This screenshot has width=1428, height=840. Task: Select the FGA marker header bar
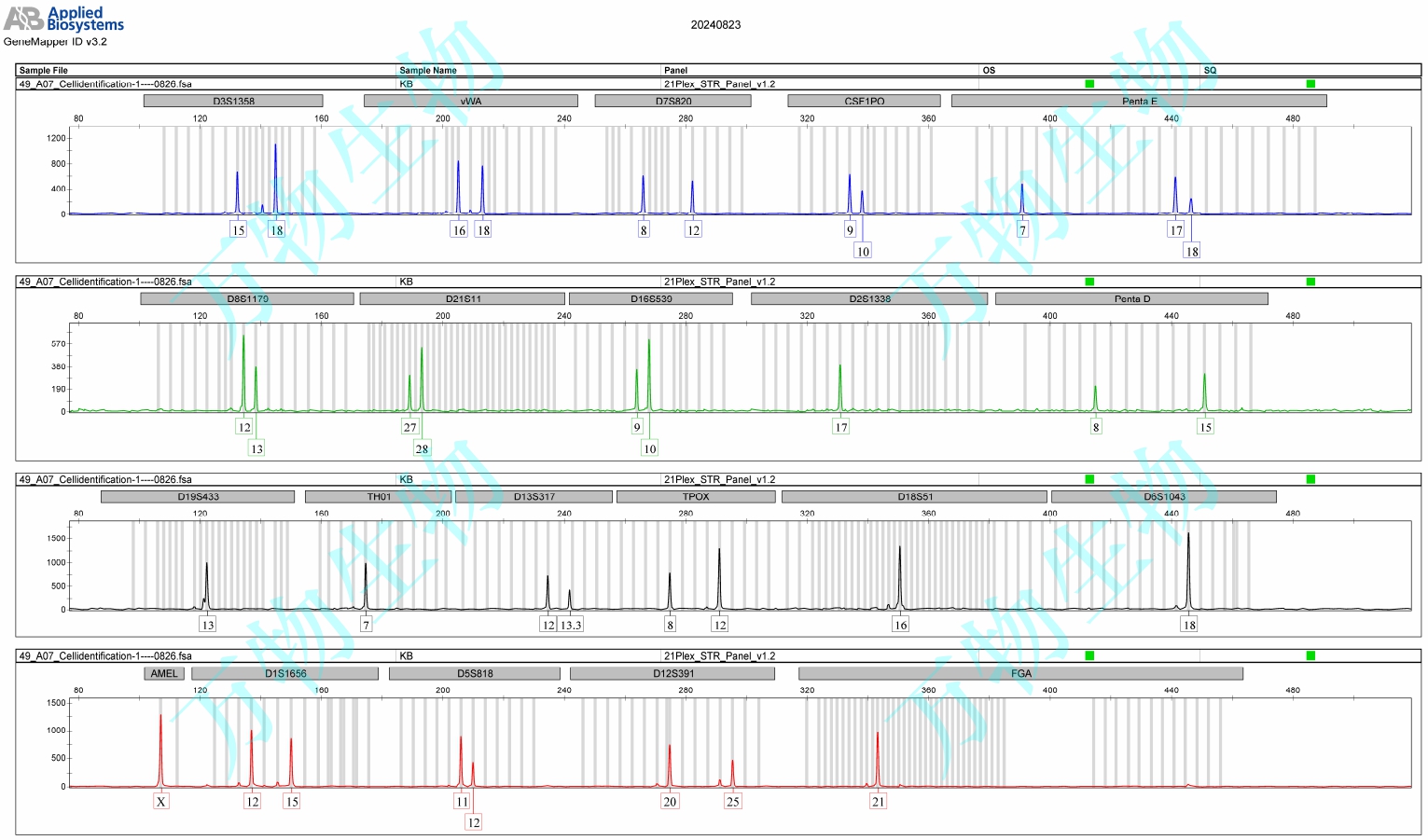pos(1020,673)
